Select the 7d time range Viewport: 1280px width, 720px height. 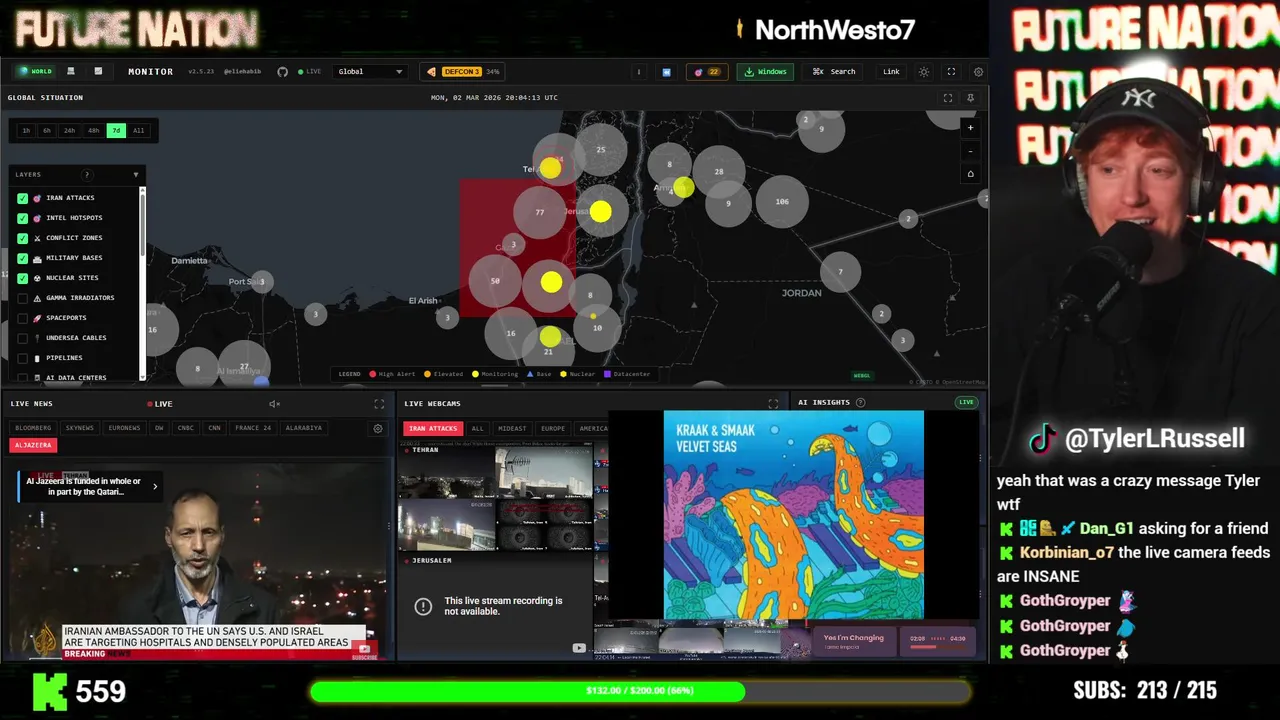[x=116, y=130]
